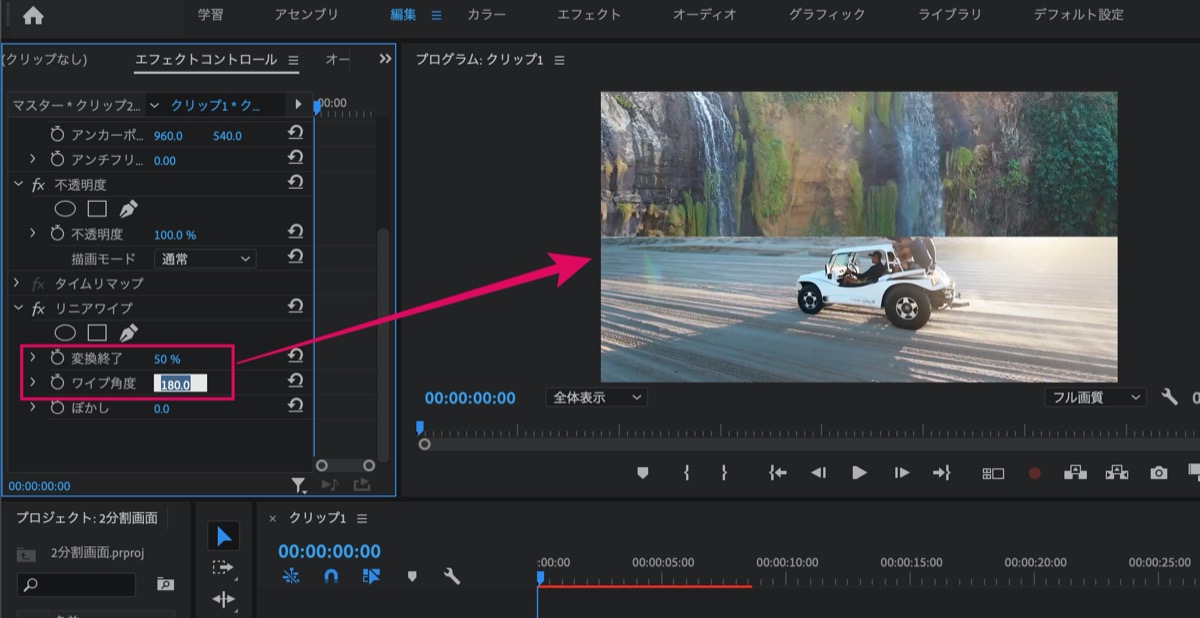Collapse the 不透明度 effect group

[x=18, y=184]
